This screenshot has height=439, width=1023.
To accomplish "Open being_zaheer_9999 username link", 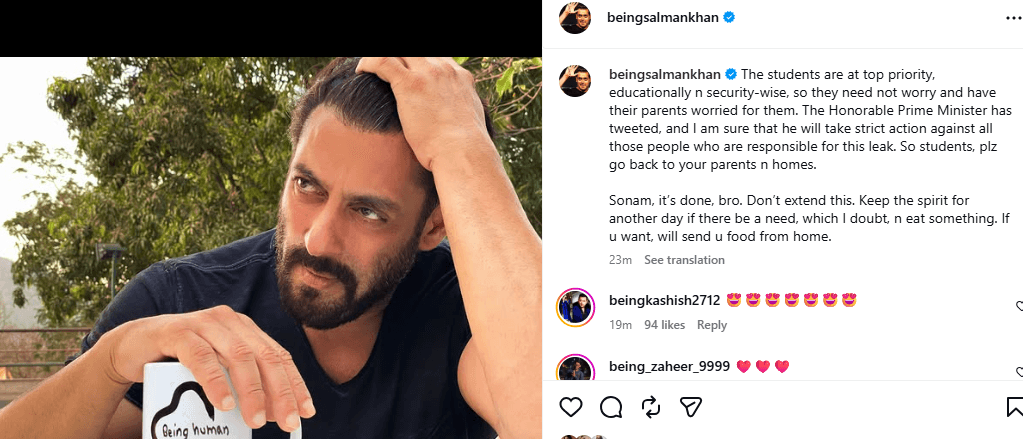I will point(669,367).
